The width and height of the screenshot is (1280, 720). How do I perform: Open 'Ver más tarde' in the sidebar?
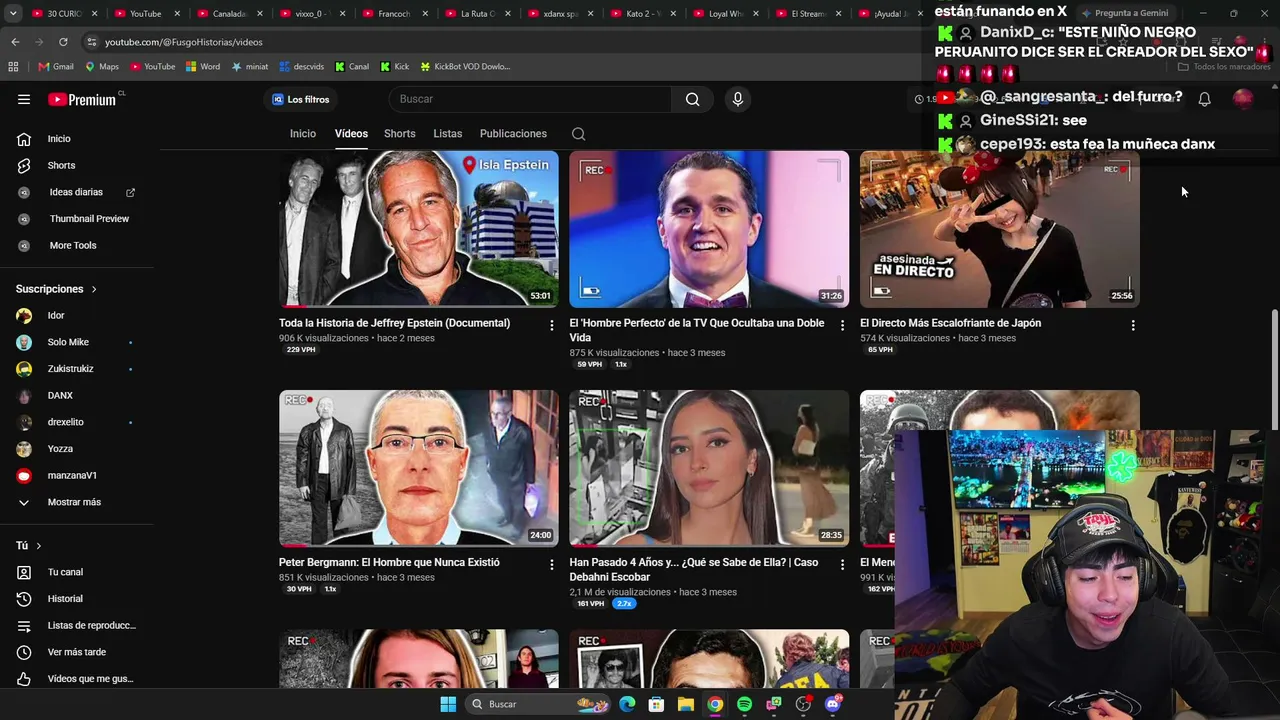pos(77,652)
